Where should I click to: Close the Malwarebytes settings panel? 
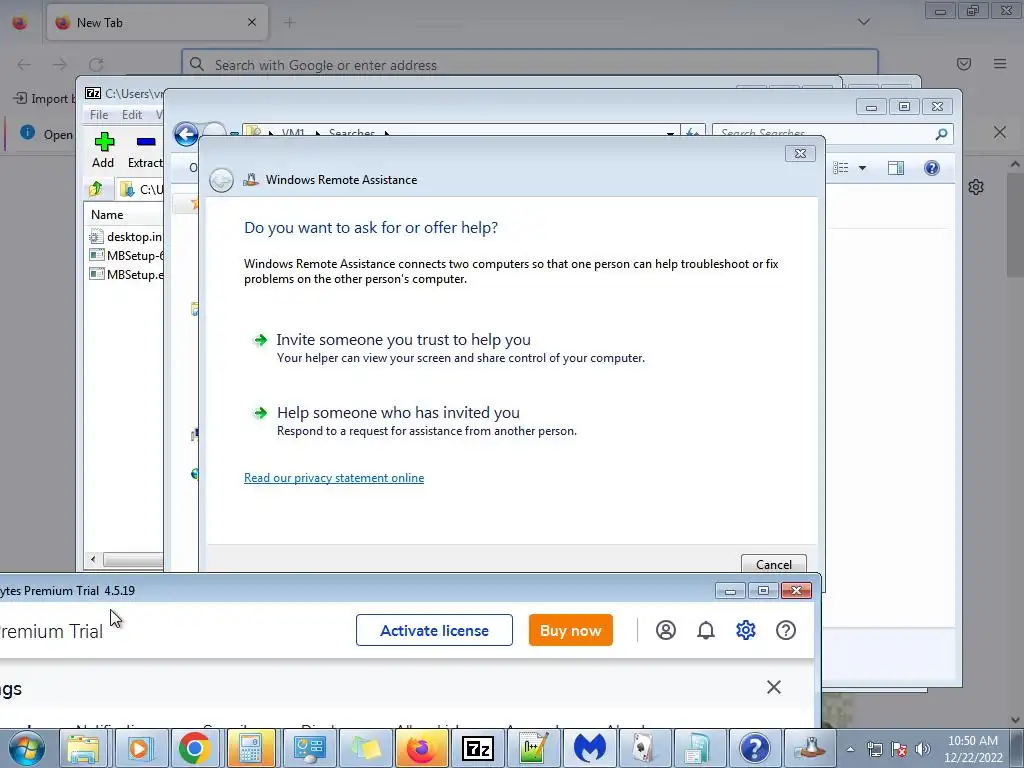coord(774,687)
